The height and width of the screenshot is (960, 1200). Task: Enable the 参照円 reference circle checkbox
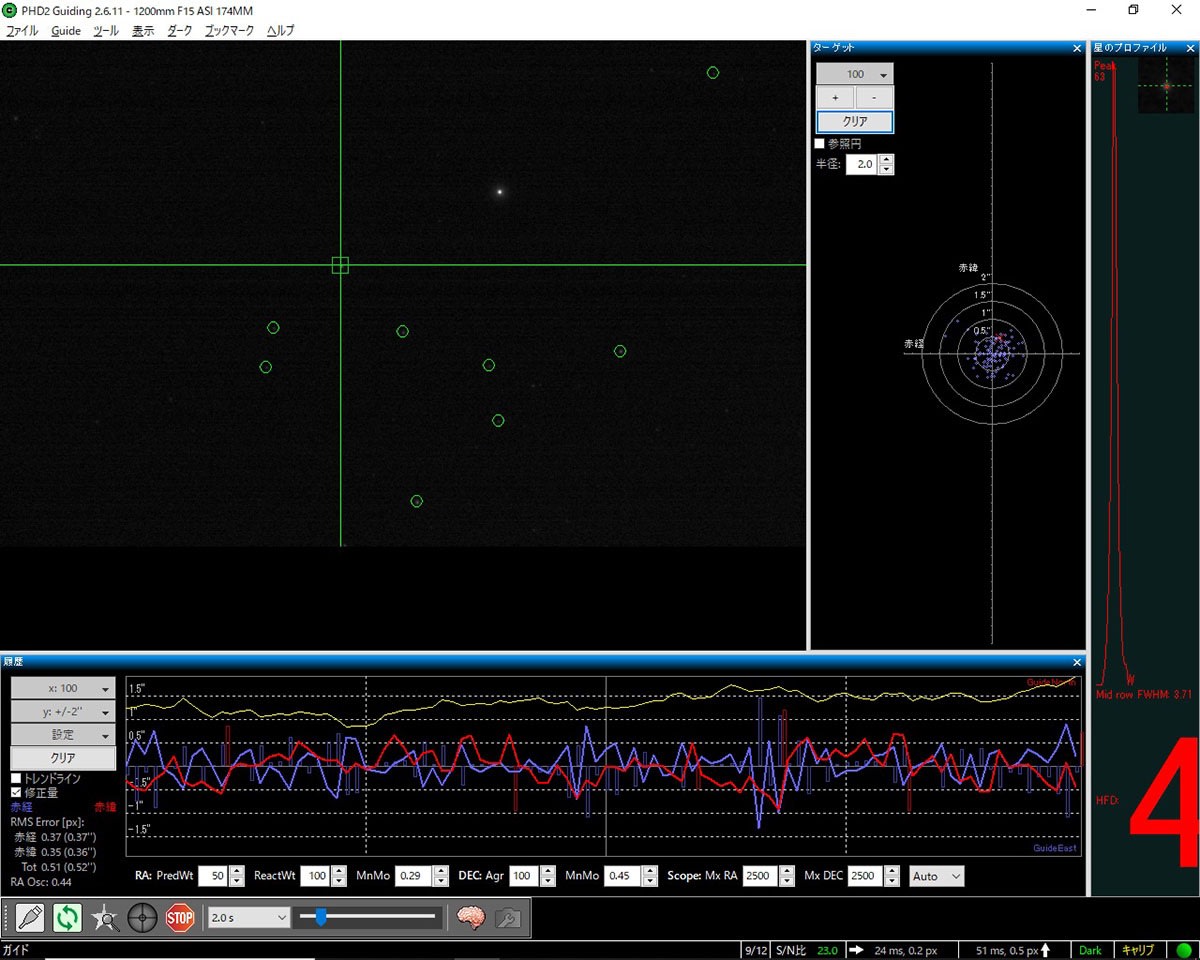[820, 144]
